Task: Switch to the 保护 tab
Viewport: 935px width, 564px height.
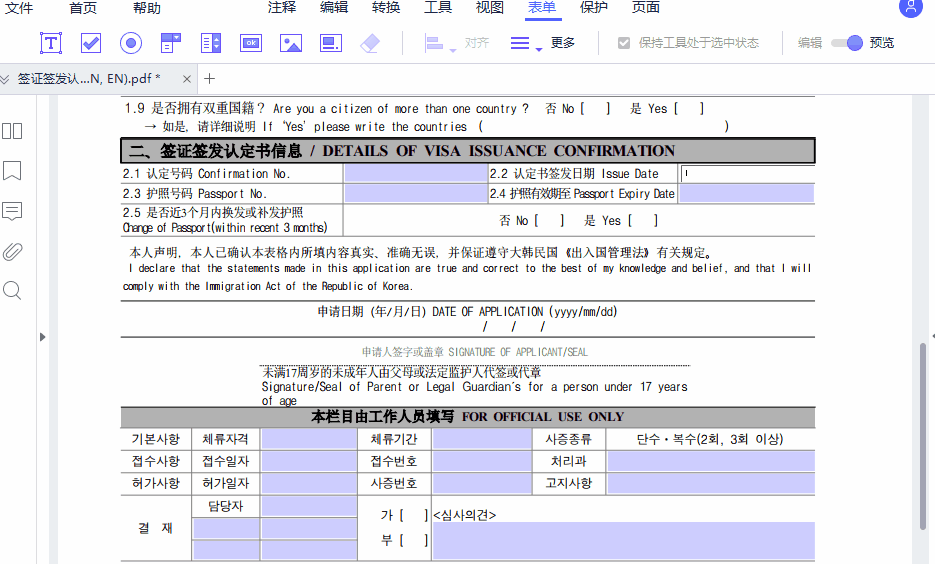Action: pos(593,7)
